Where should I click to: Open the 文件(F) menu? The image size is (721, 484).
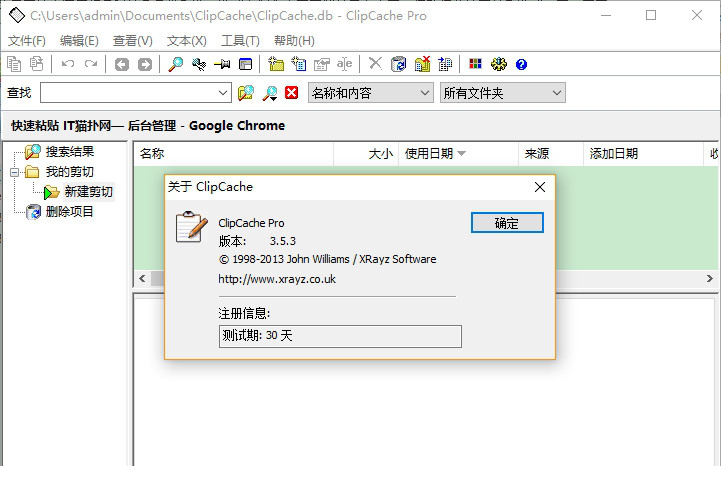tap(27, 41)
